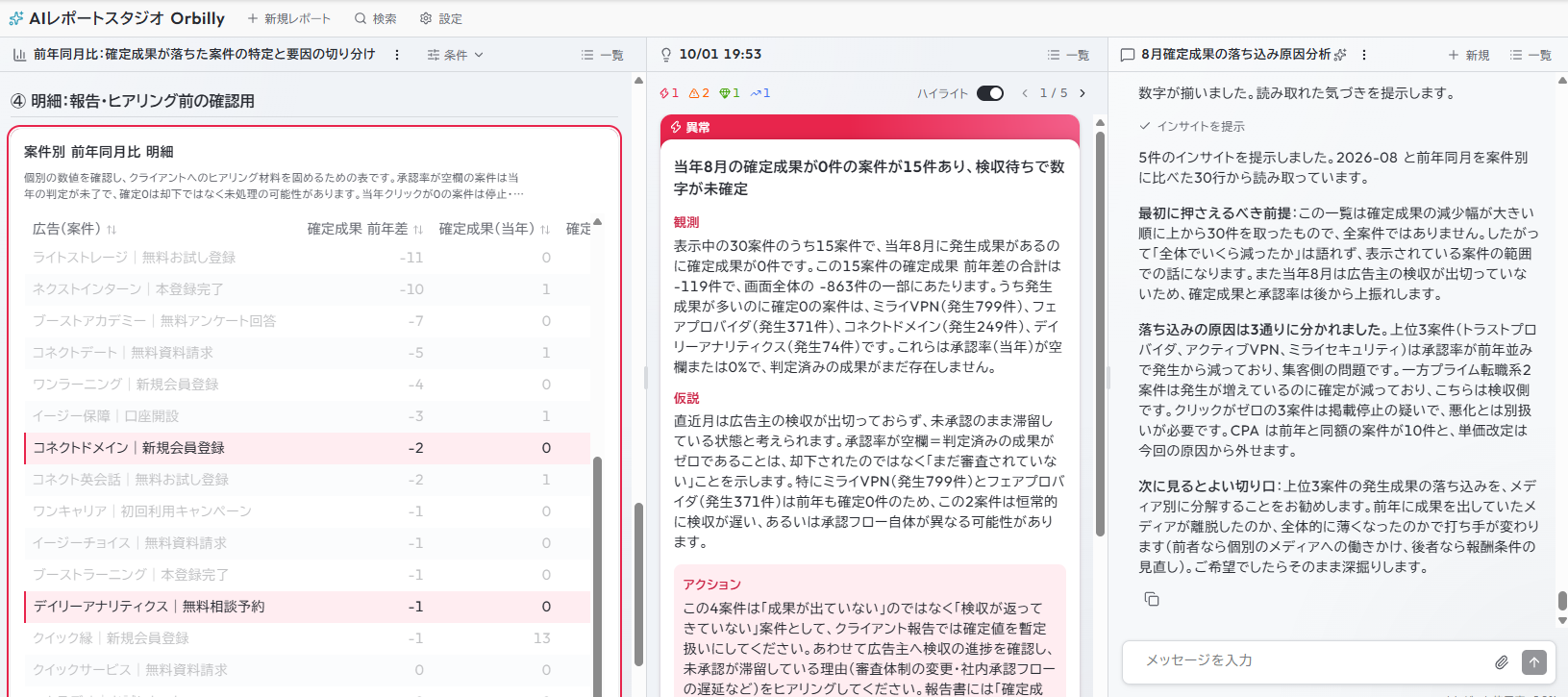Filter insights by the red anomaly count
1568x697 pixels.
tap(669, 93)
